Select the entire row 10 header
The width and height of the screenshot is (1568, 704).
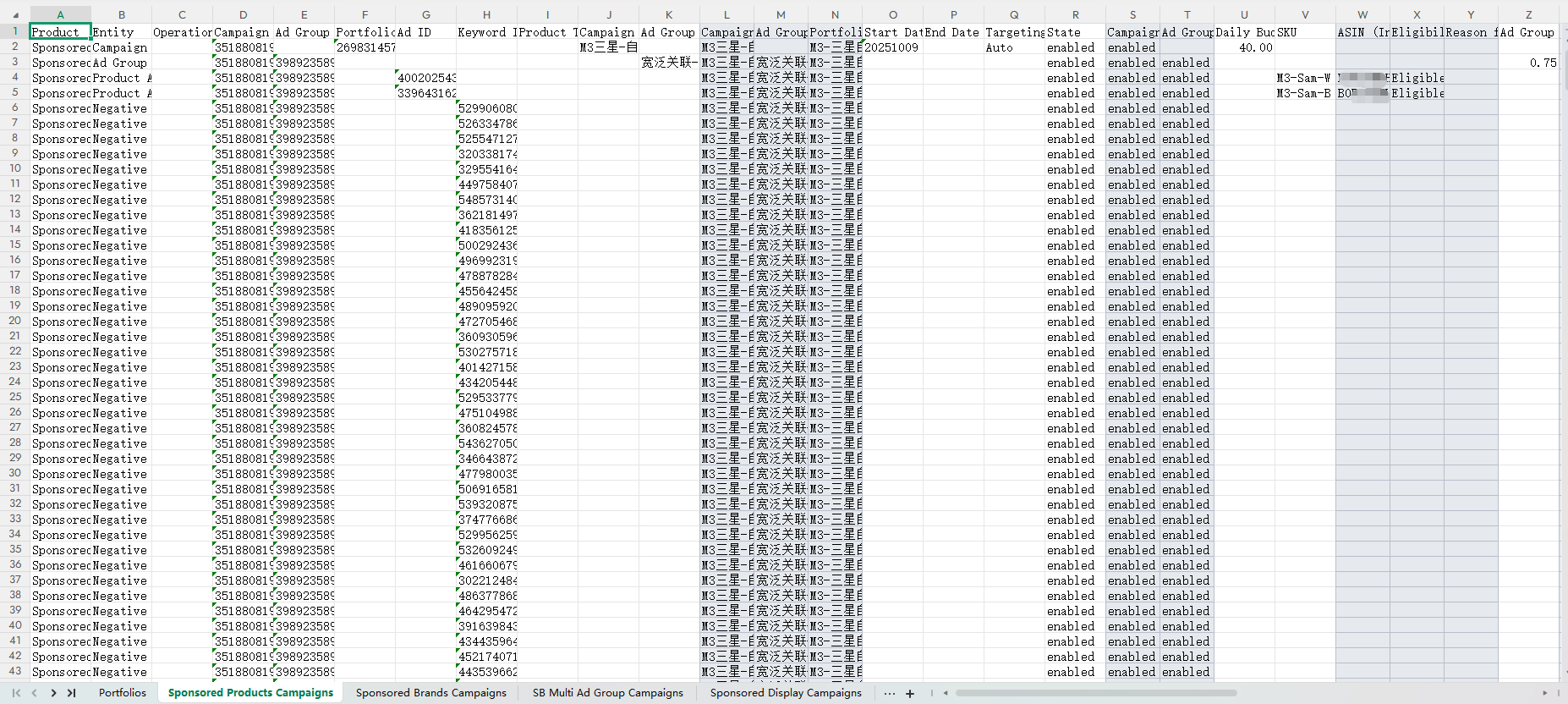tap(15, 169)
